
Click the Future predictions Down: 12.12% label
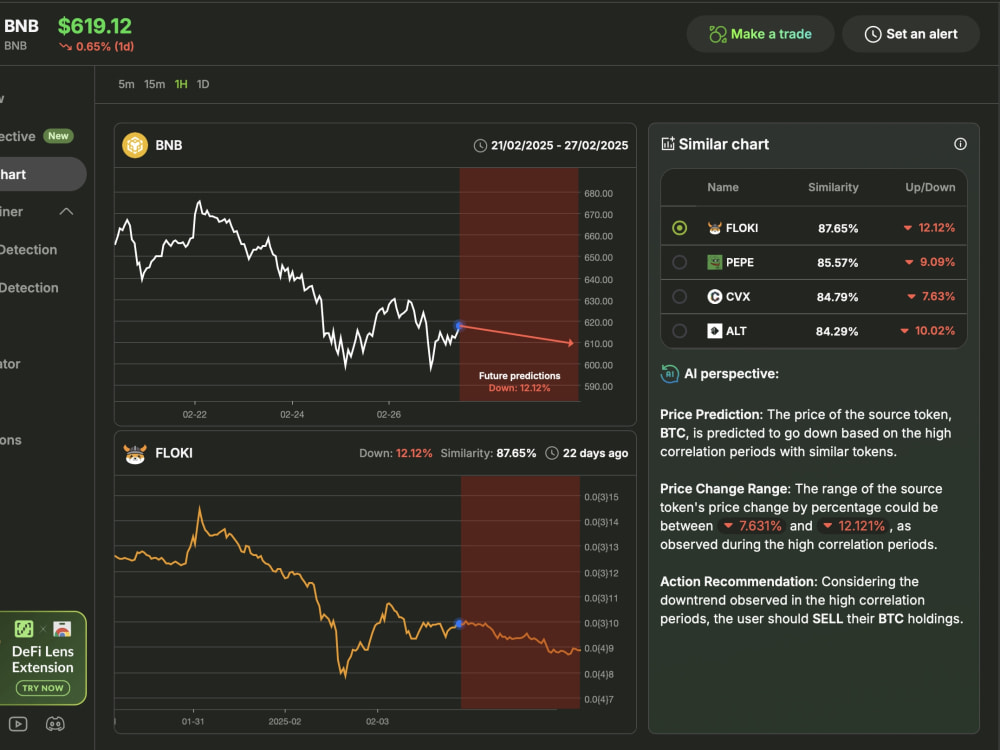[519, 381]
